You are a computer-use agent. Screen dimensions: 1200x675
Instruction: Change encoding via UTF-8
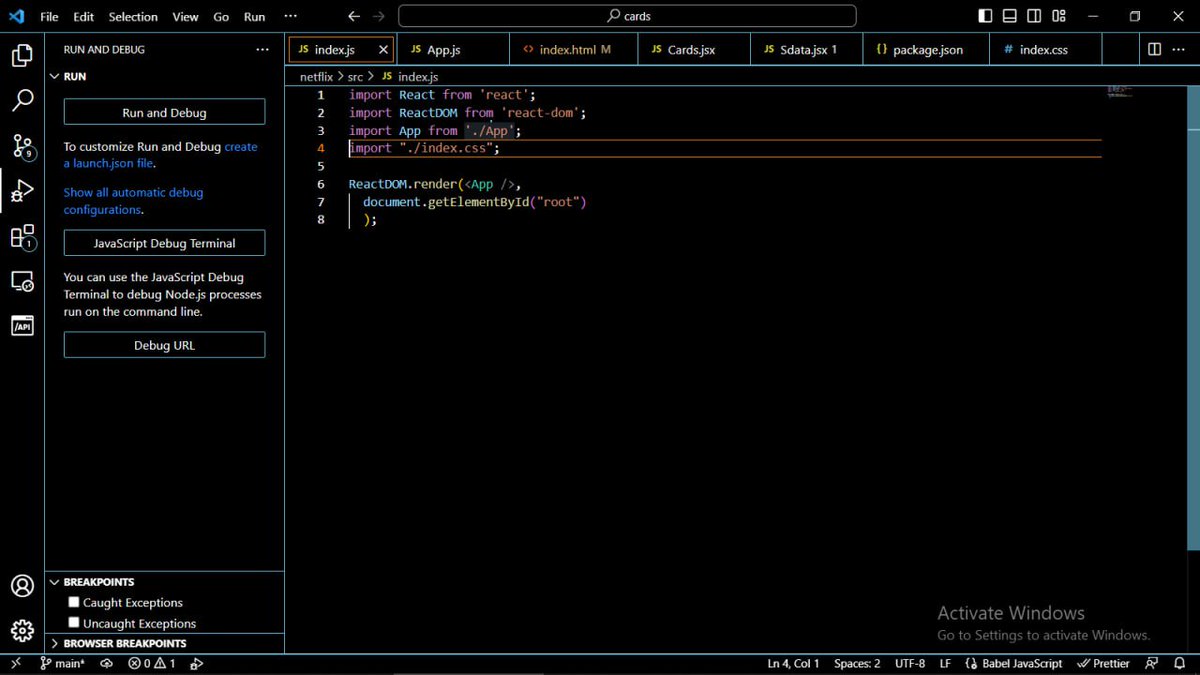click(x=910, y=663)
